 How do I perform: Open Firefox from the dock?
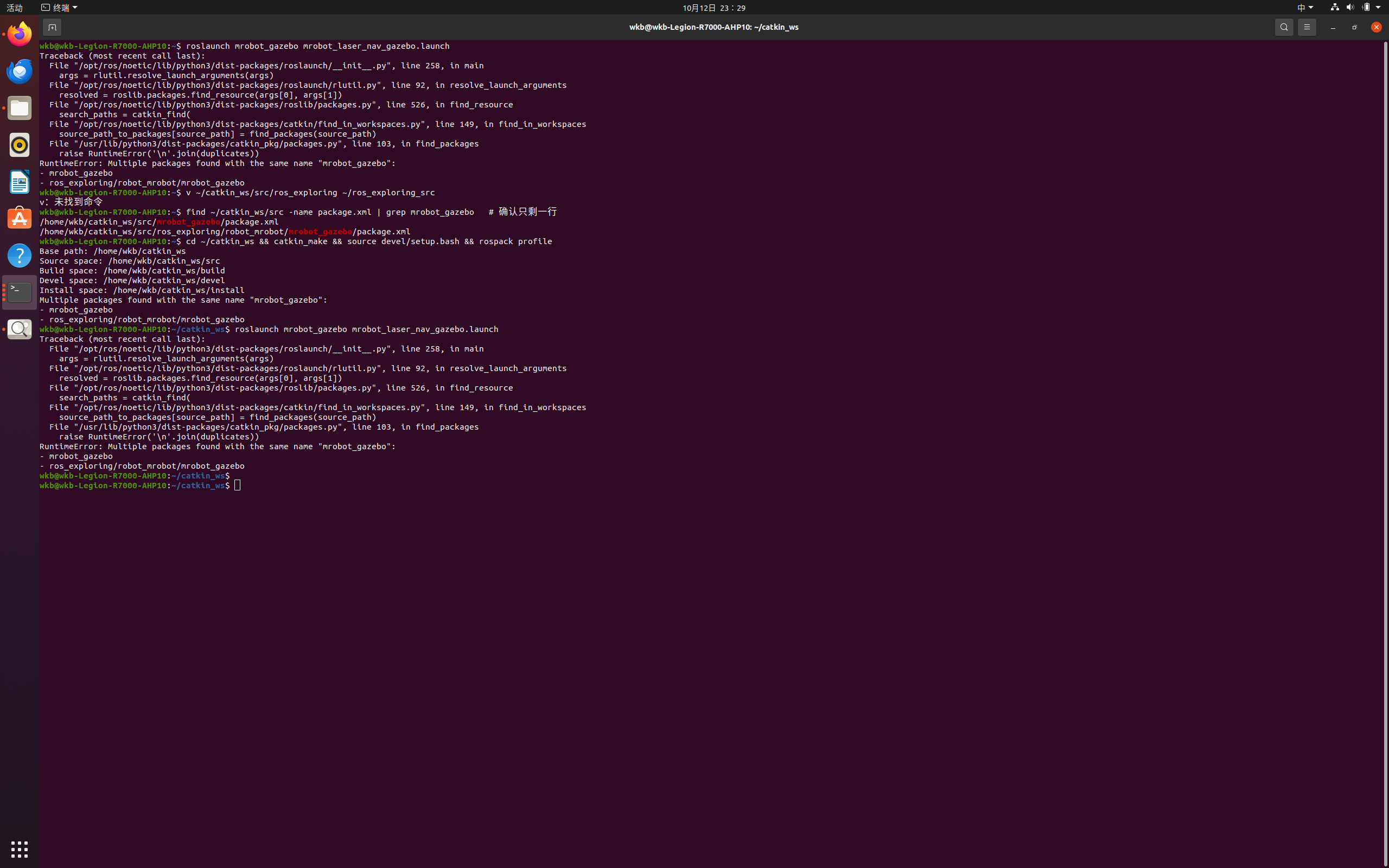click(20, 34)
